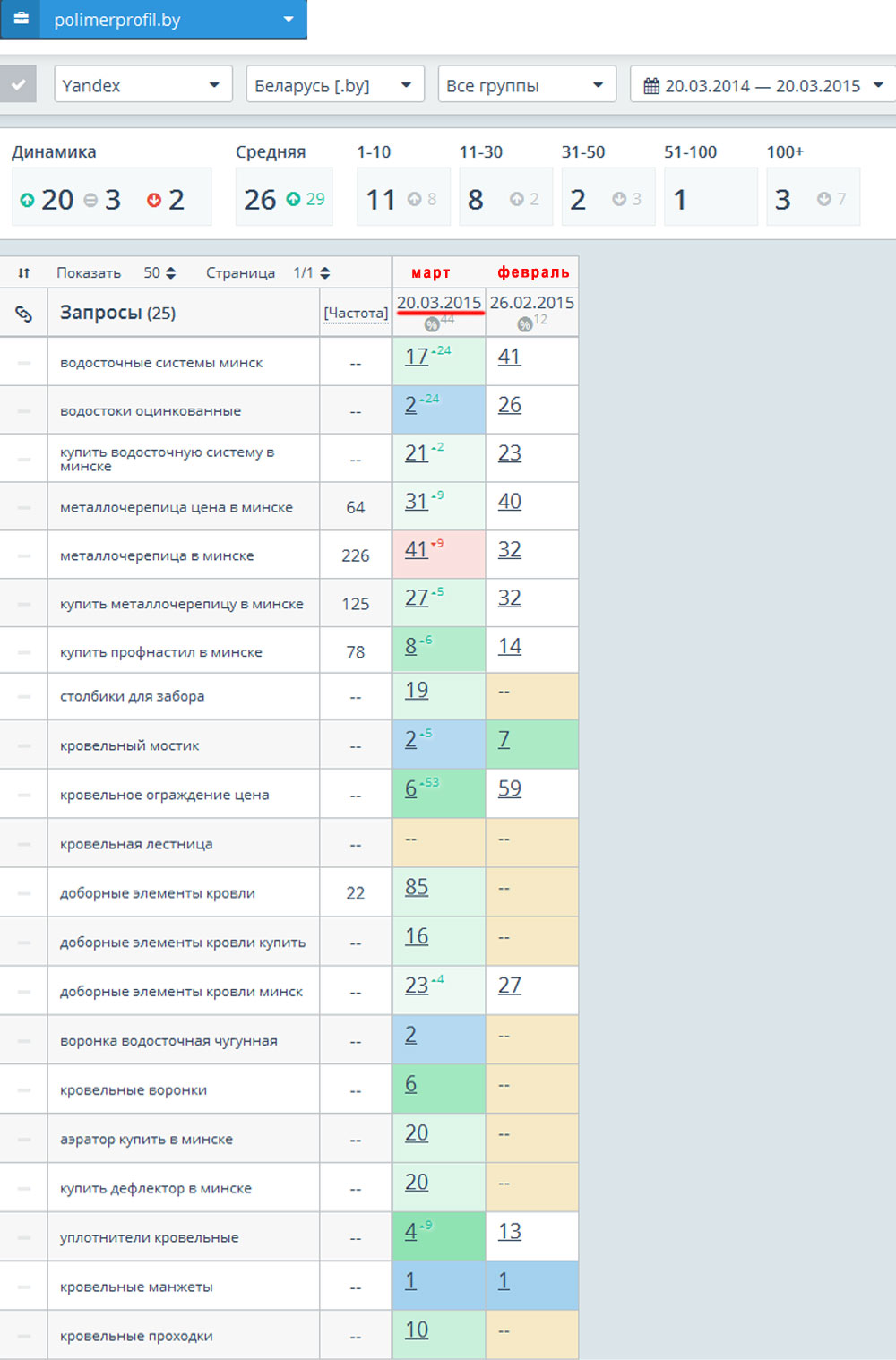Select the 100+ positions card
Viewport: 896px width, 1360px height.
coord(813,196)
